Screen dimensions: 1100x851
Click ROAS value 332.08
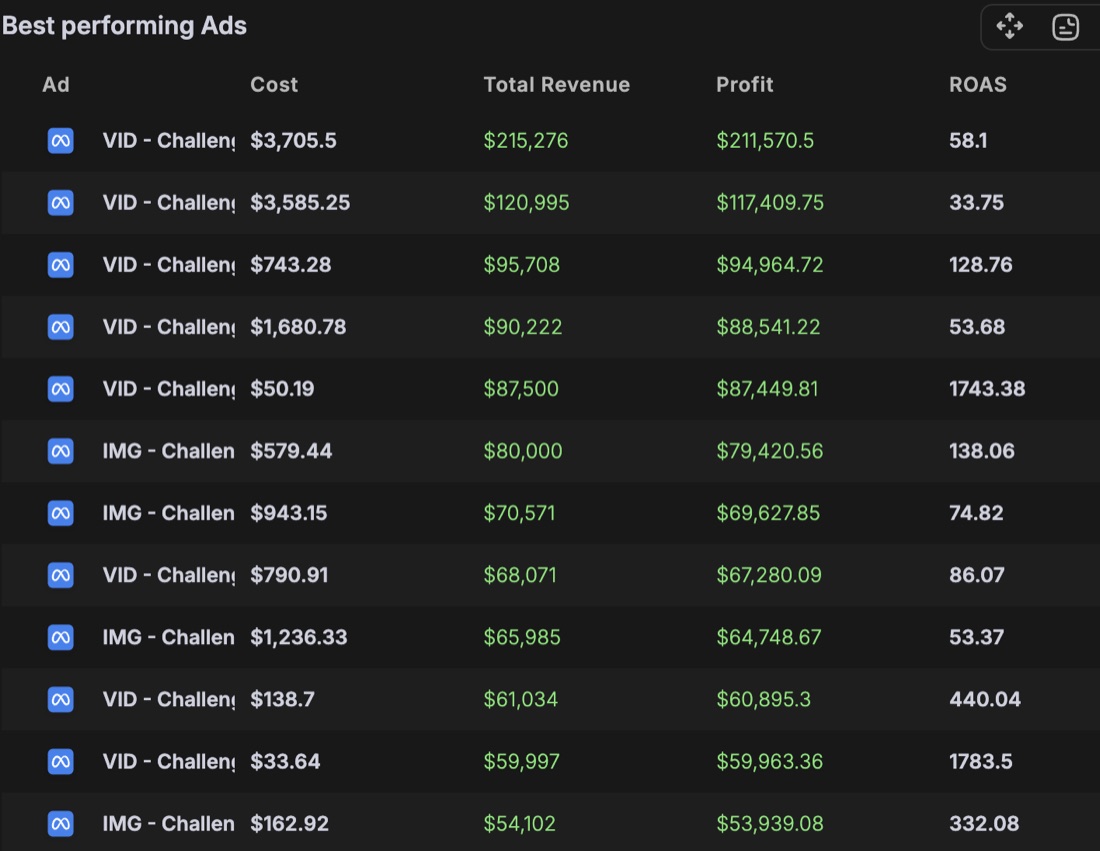coord(984,824)
